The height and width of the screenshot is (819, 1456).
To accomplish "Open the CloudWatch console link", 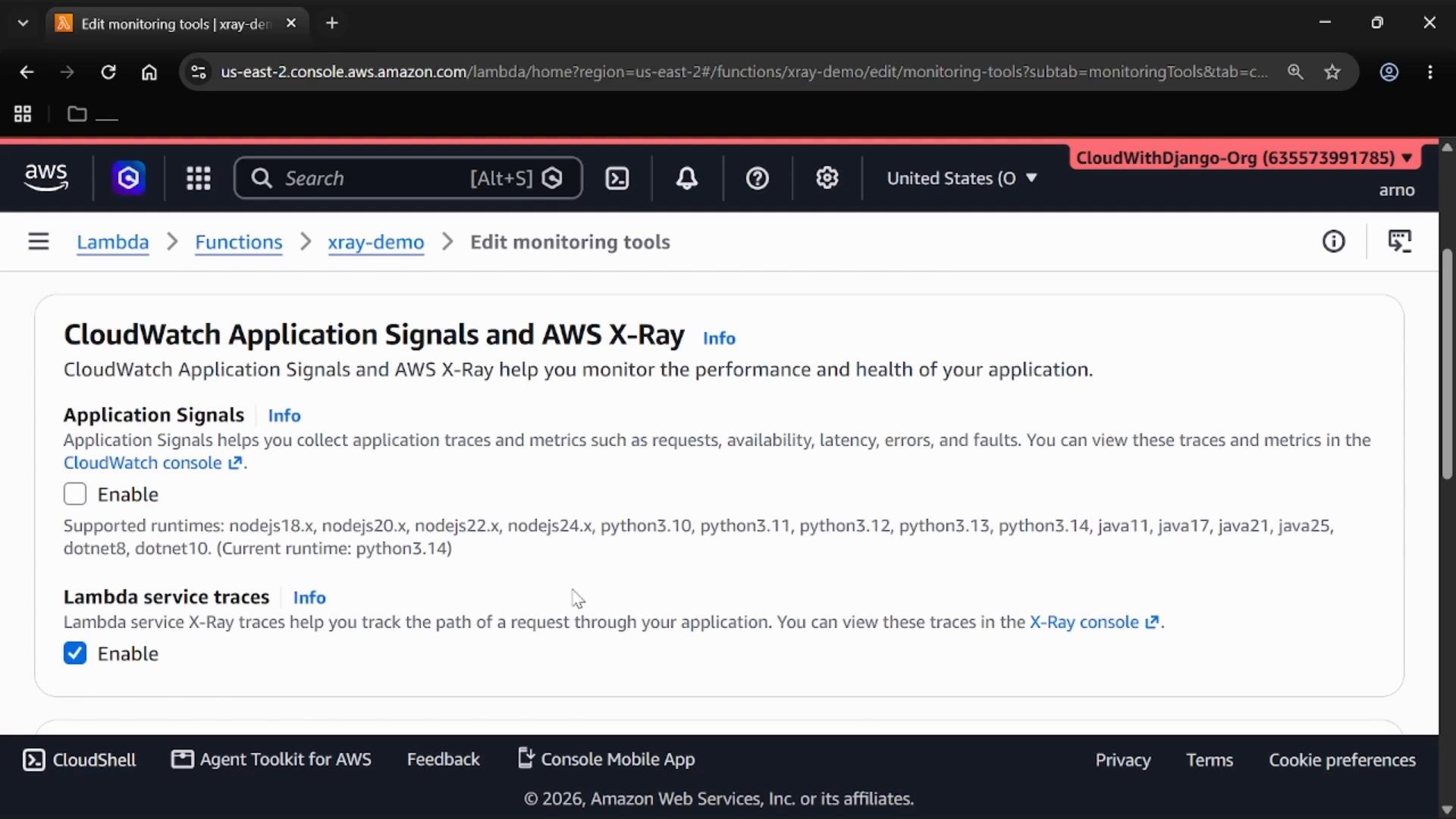I will coord(153,463).
